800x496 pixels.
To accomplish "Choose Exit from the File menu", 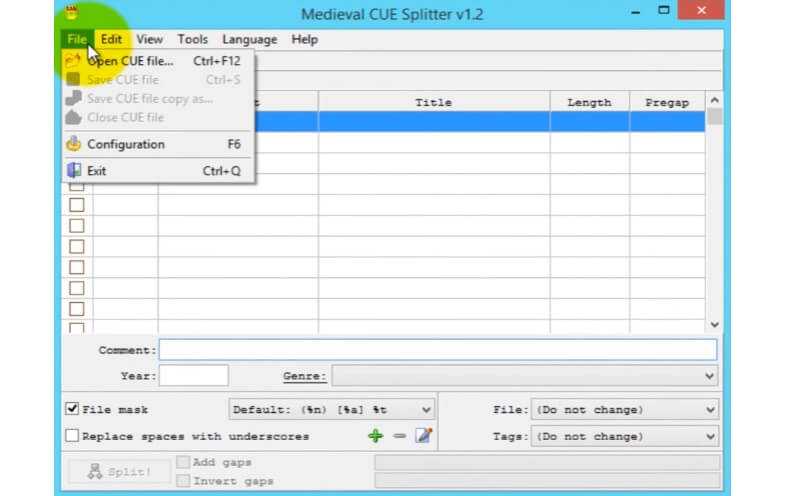I will click(x=158, y=171).
